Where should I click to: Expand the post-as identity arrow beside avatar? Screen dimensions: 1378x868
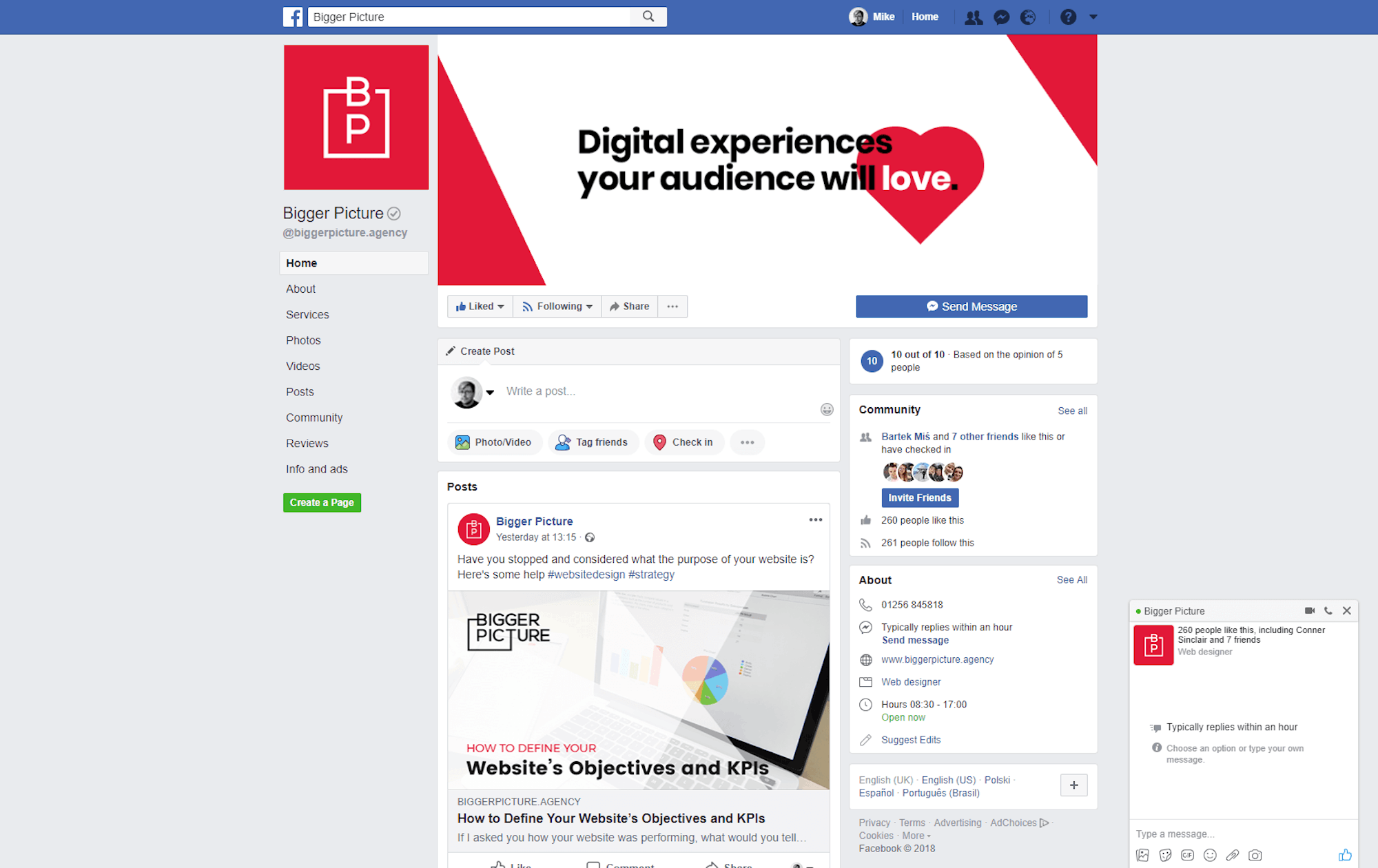(x=490, y=392)
